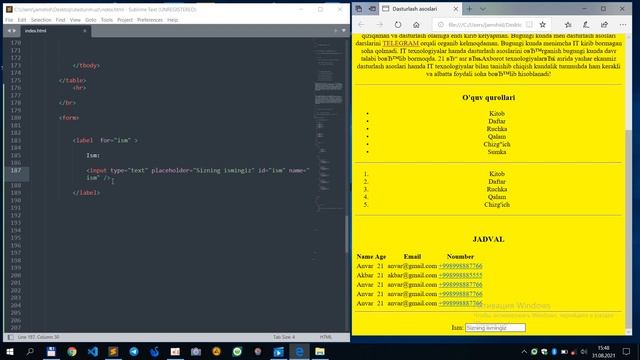Open the taskbar clock and calendar
Screen dimensions: 640x360
[604, 351]
